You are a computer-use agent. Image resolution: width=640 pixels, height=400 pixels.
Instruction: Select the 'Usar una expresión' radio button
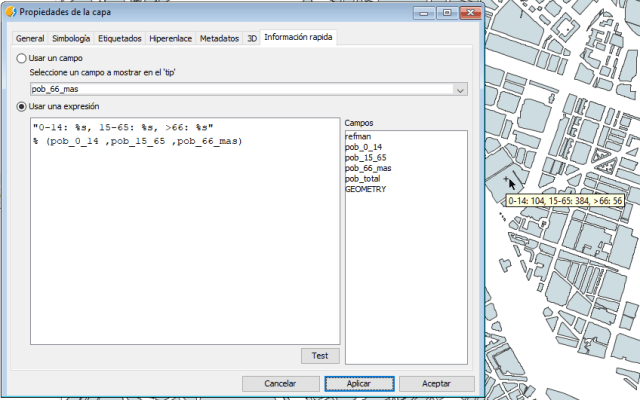click(x=22, y=106)
